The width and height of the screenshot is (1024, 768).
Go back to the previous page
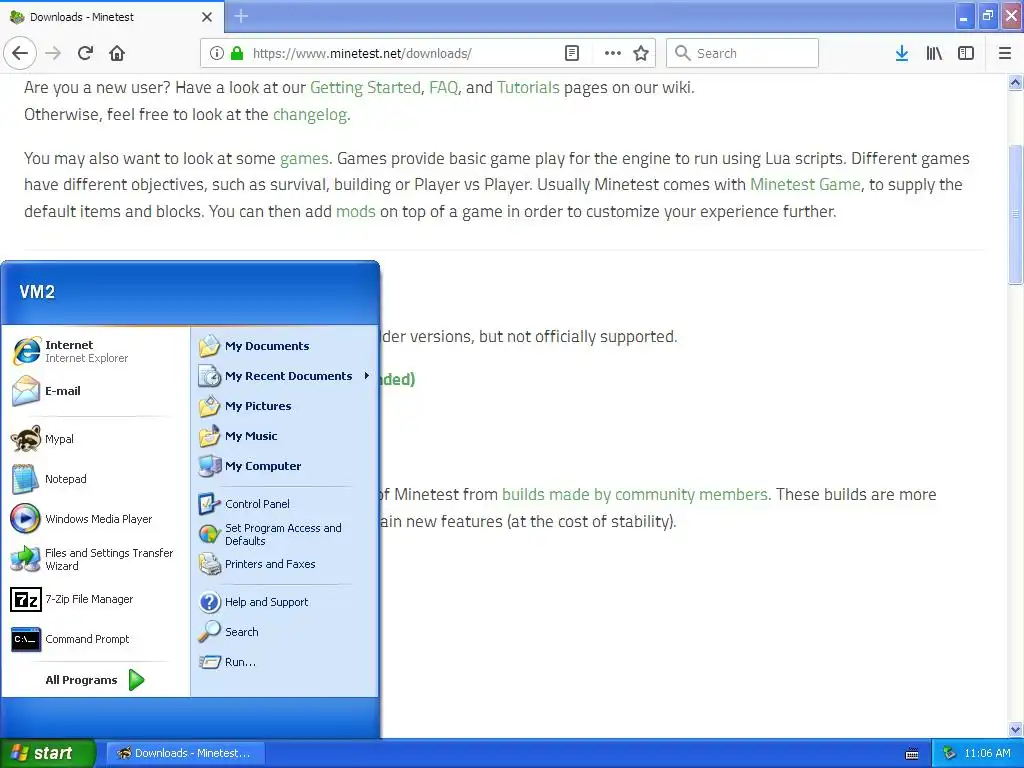20,54
